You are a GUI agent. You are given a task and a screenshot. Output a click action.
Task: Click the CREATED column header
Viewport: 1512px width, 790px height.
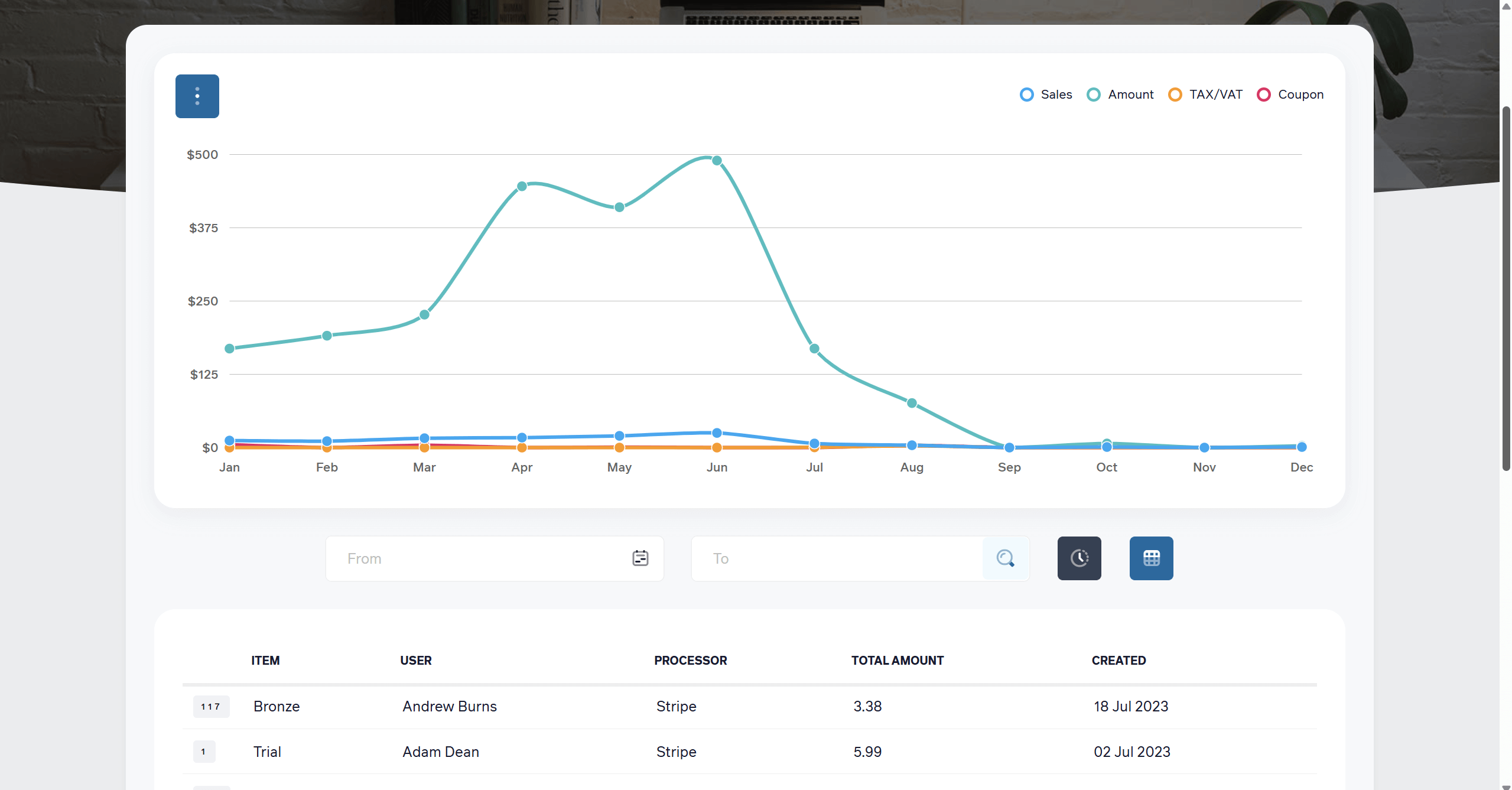pos(1118,661)
